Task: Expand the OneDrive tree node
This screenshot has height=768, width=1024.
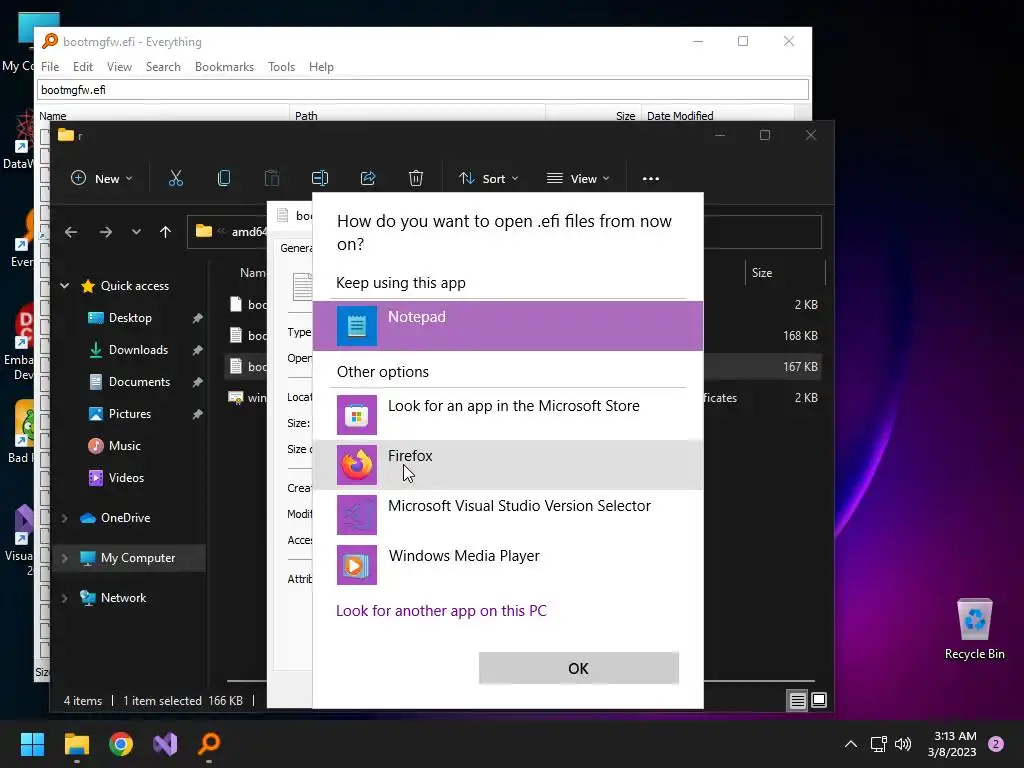Action: (x=65, y=518)
